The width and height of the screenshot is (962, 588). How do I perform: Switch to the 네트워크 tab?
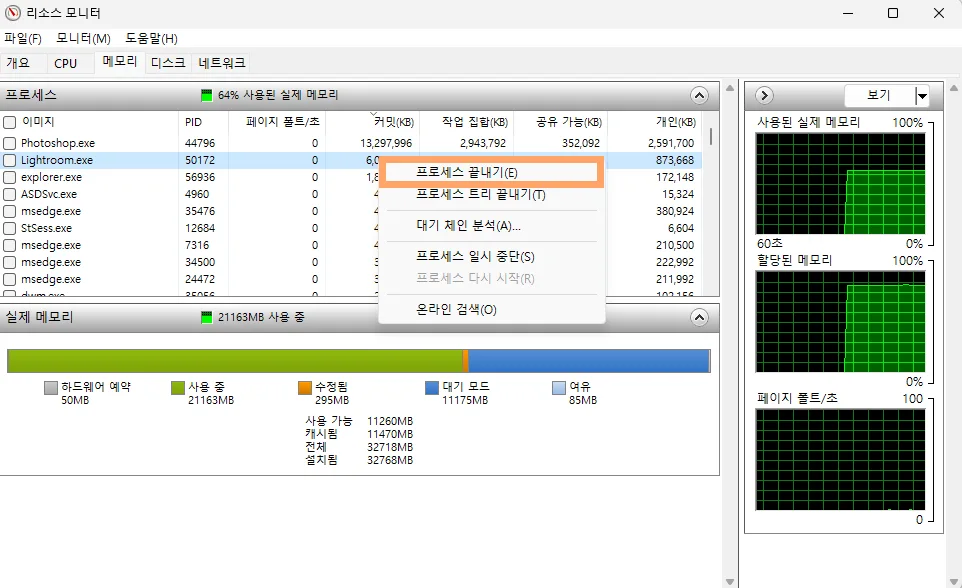[221, 62]
